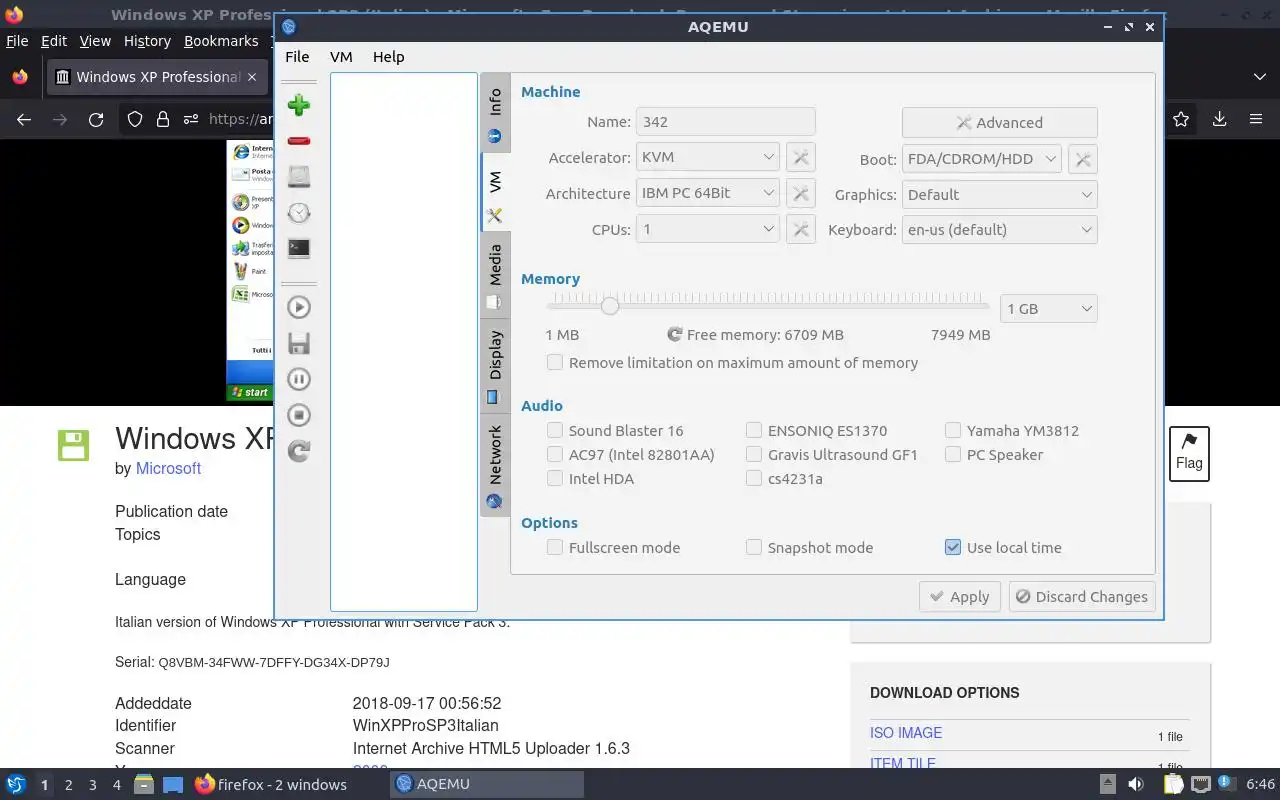
Task: Uncheck Use local time option
Action: pyautogui.click(x=953, y=548)
